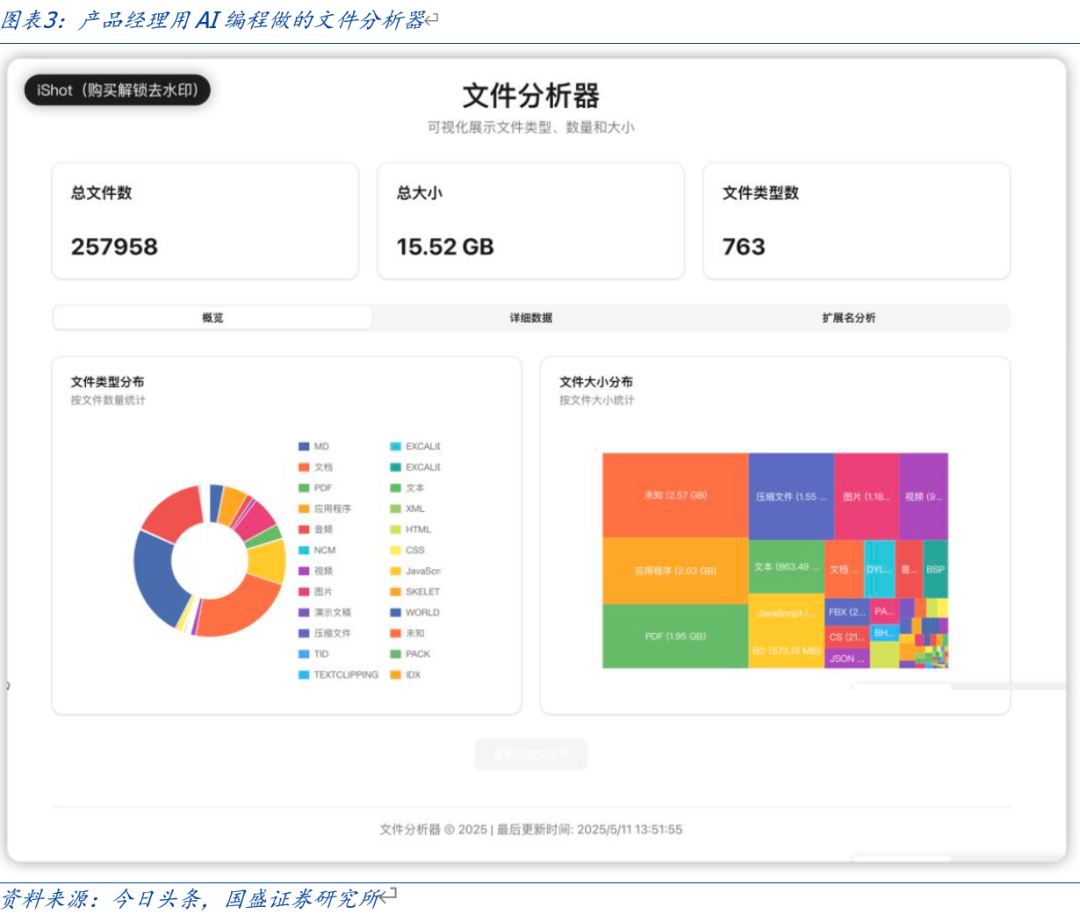Click the 文本 (863.49 treemap block
Screen dimensions: 1080x914
pos(786,567)
